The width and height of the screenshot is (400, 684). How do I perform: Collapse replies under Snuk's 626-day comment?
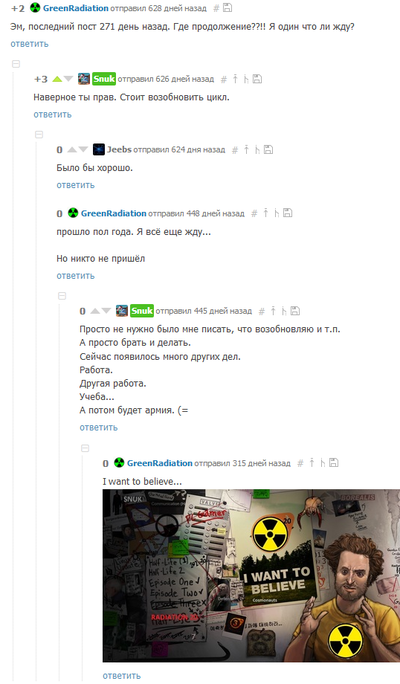click(x=39, y=135)
